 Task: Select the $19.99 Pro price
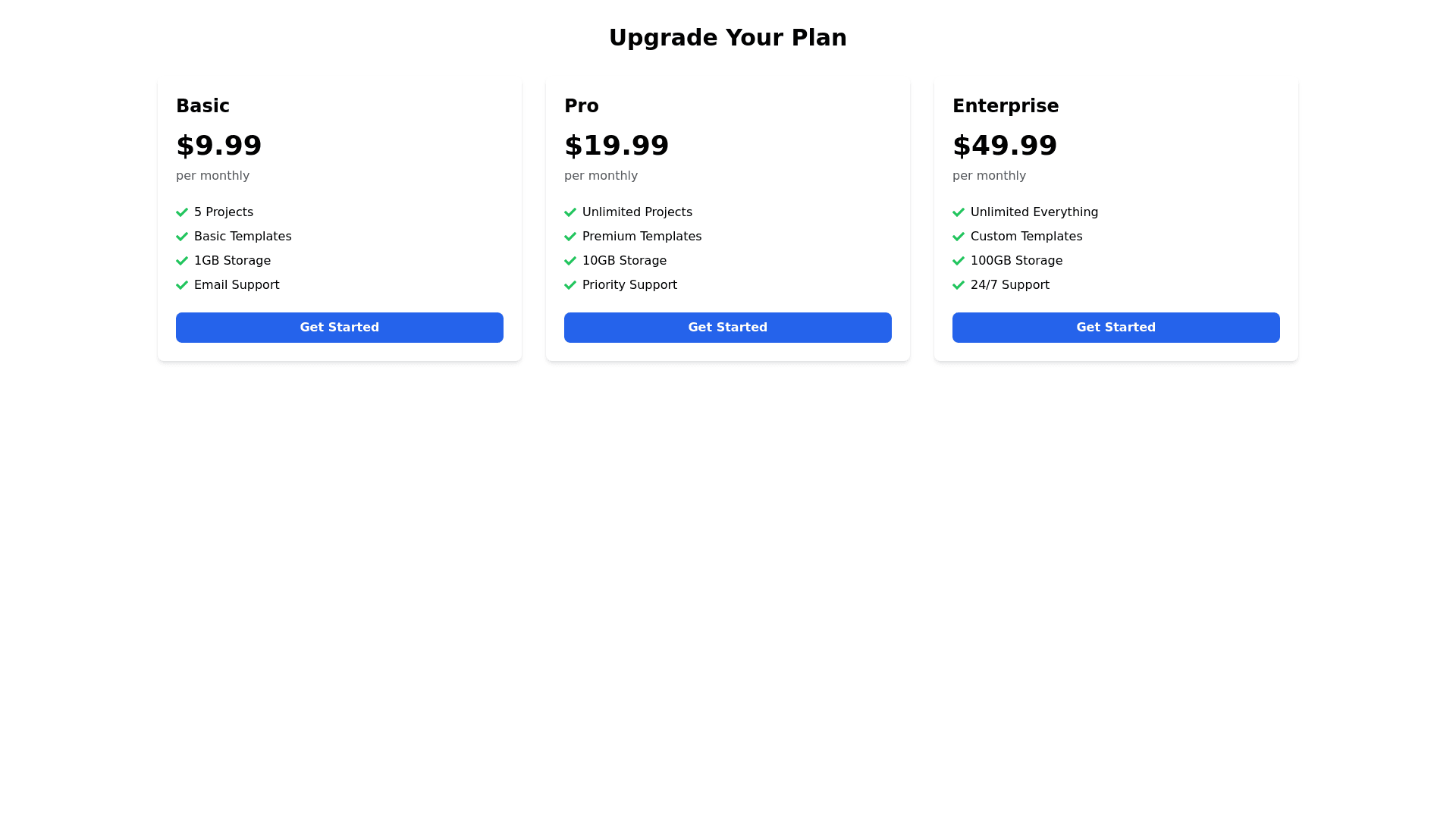617,146
